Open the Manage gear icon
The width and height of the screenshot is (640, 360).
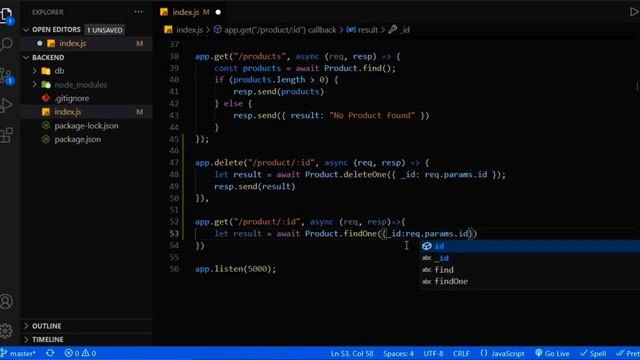tap(6, 331)
